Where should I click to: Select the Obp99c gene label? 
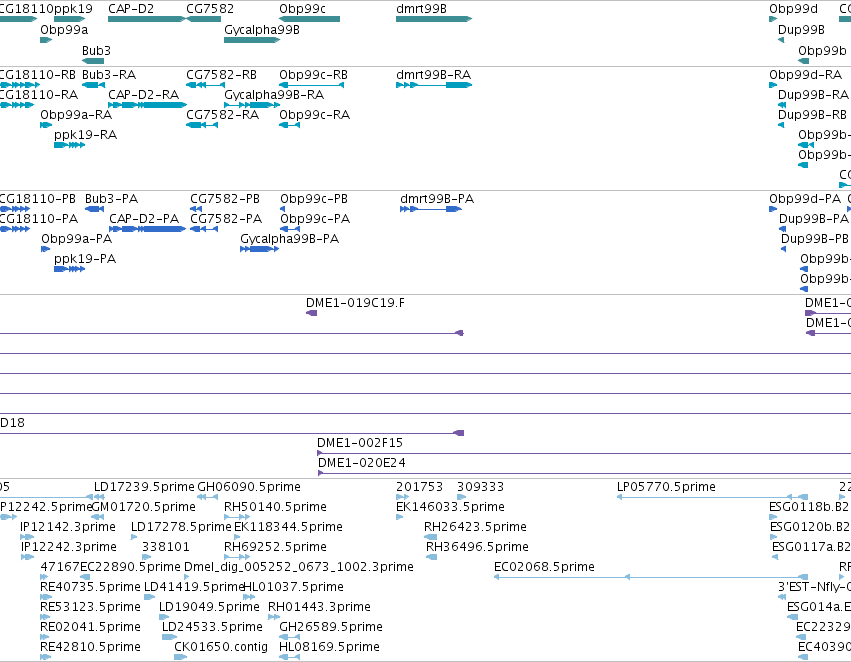coord(302,9)
